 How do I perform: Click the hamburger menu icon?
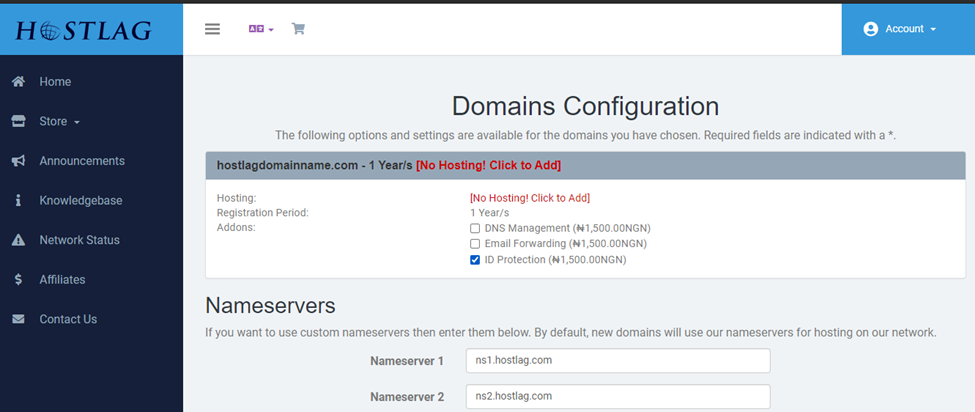tap(212, 29)
